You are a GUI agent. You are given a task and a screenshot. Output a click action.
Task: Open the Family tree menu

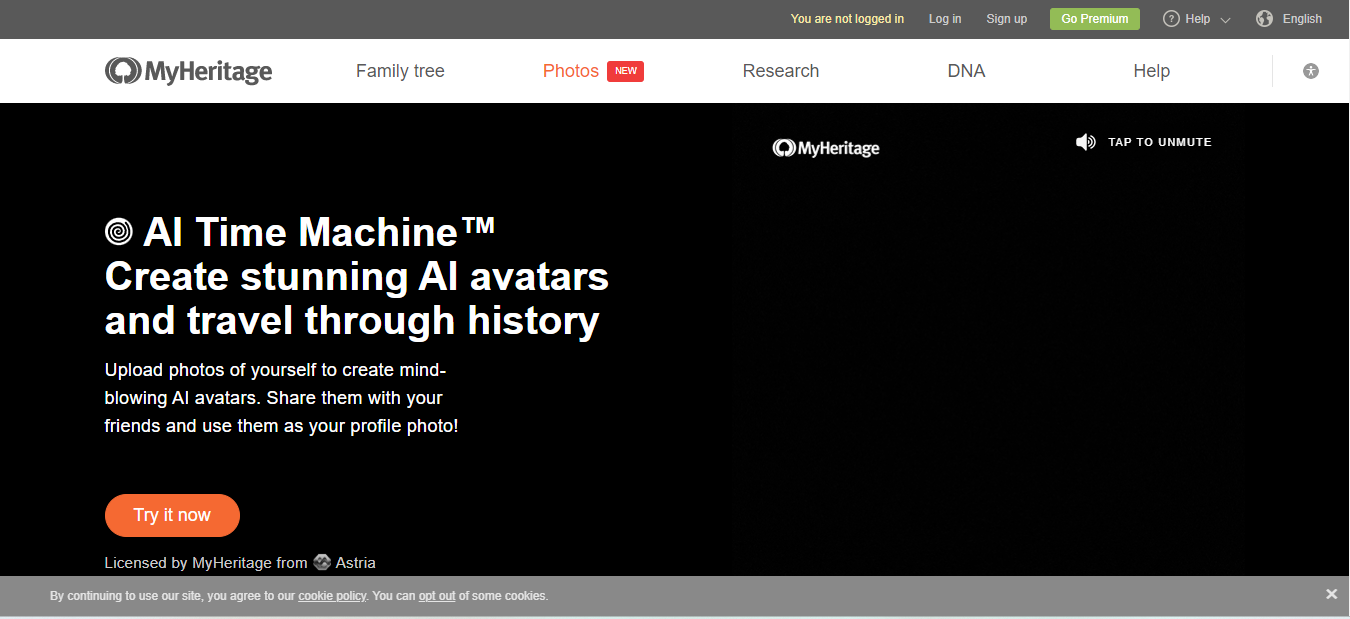coord(400,71)
